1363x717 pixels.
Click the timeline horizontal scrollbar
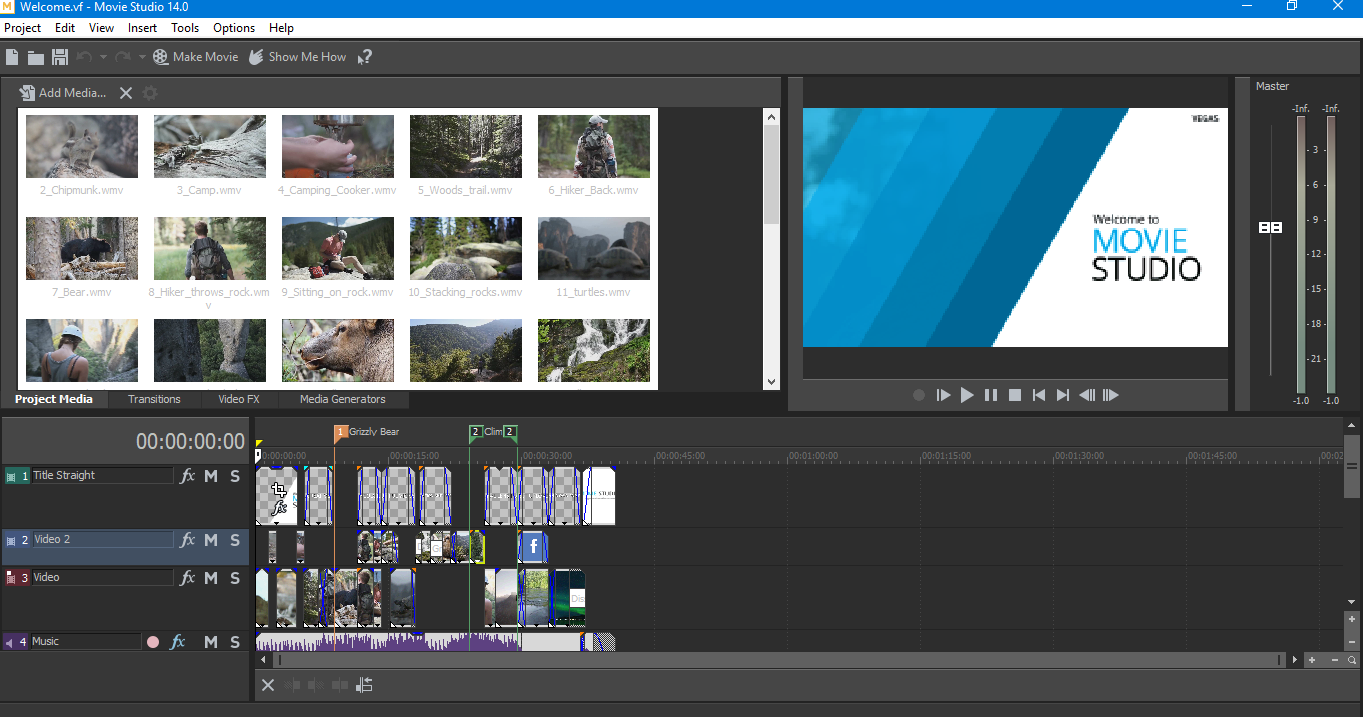[779, 660]
